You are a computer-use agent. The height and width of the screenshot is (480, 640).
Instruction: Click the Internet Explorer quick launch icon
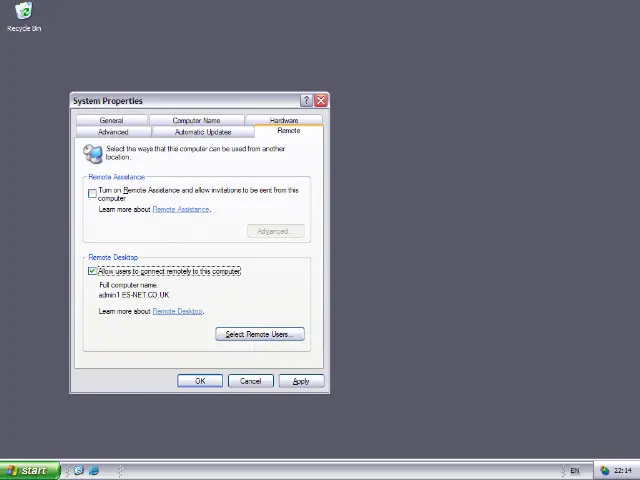(94, 471)
